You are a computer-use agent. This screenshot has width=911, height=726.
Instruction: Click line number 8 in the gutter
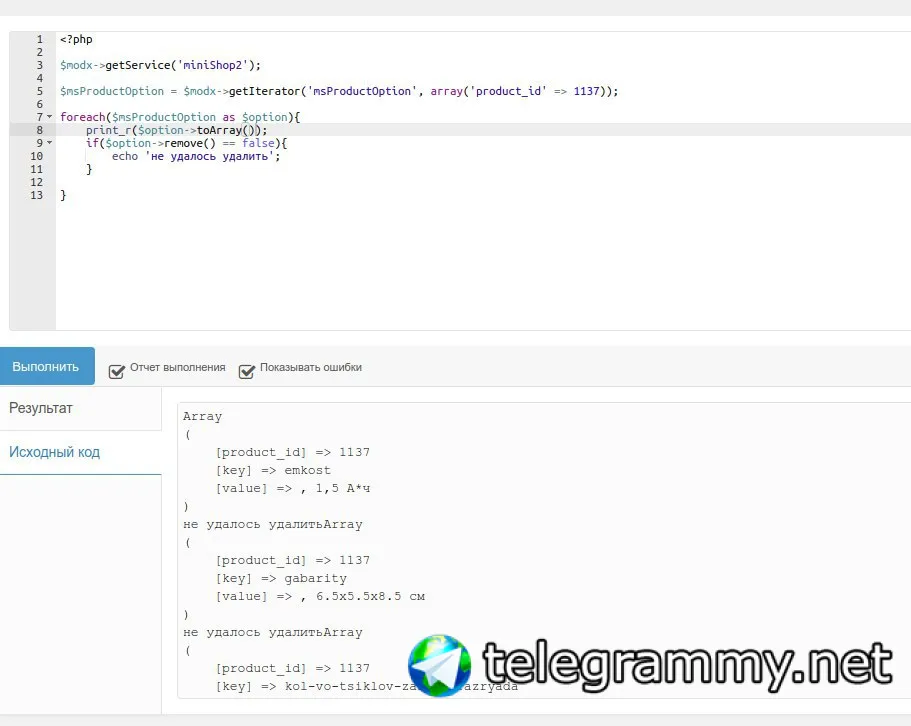pos(40,130)
